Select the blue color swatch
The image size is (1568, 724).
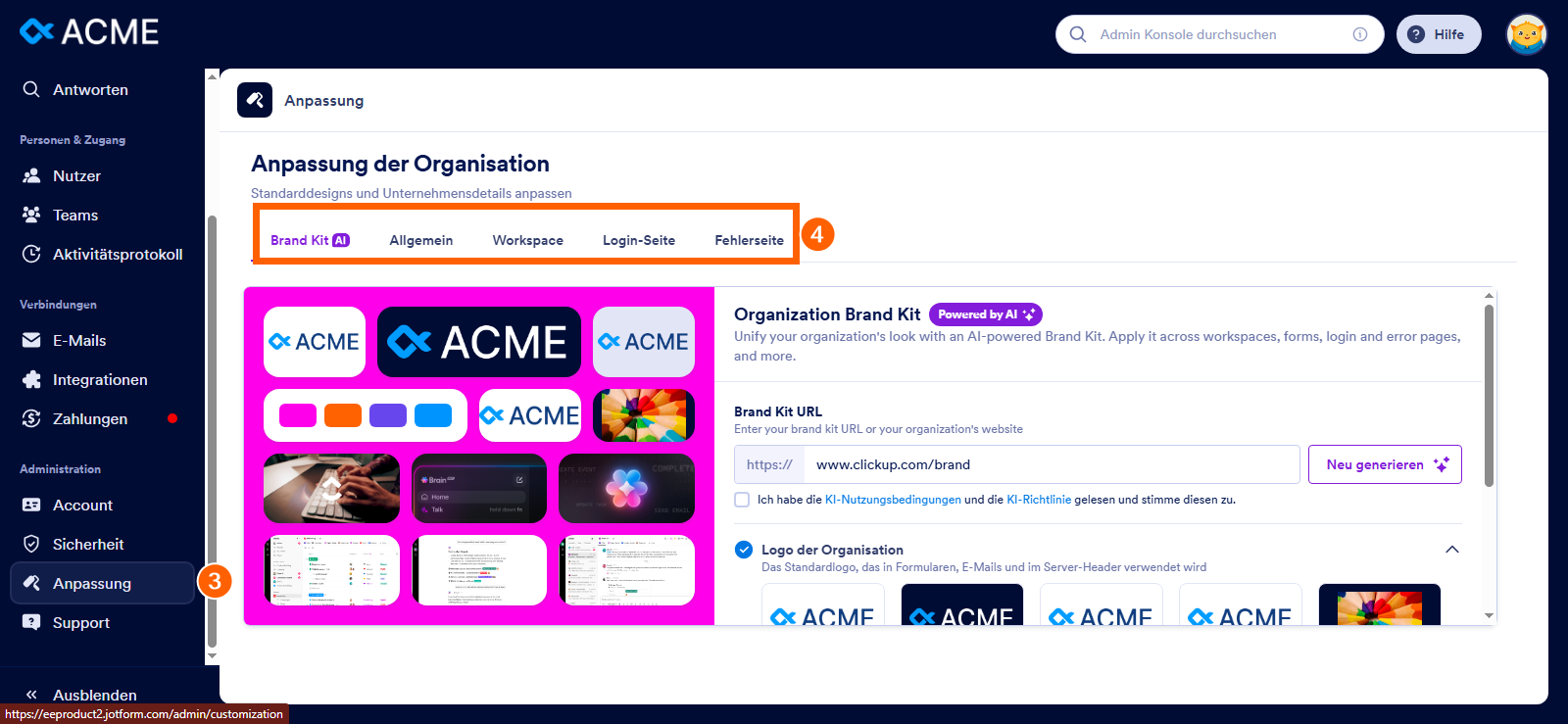point(433,415)
